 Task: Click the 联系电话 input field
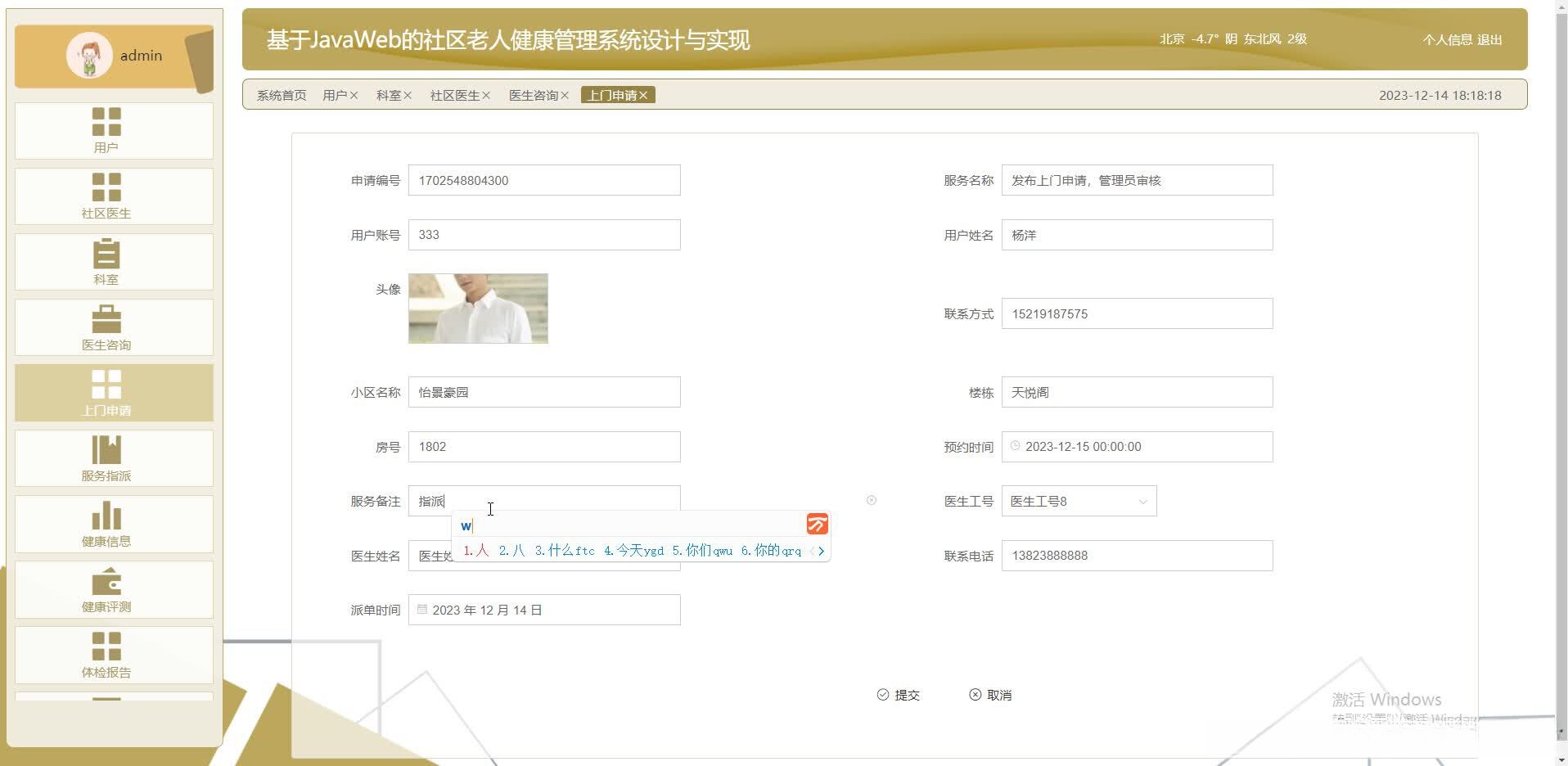click(x=1138, y=556)
